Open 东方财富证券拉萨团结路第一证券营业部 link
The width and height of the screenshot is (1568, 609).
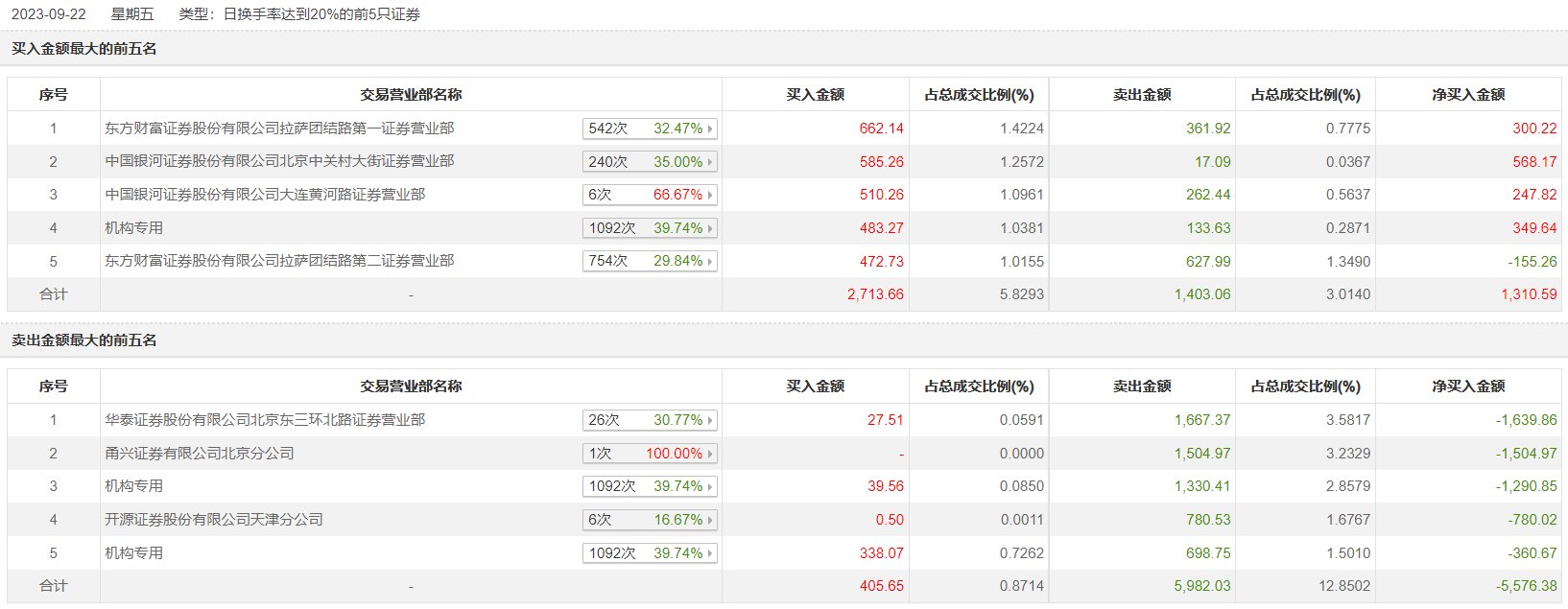pyautogui.click(x=279, y=129)
